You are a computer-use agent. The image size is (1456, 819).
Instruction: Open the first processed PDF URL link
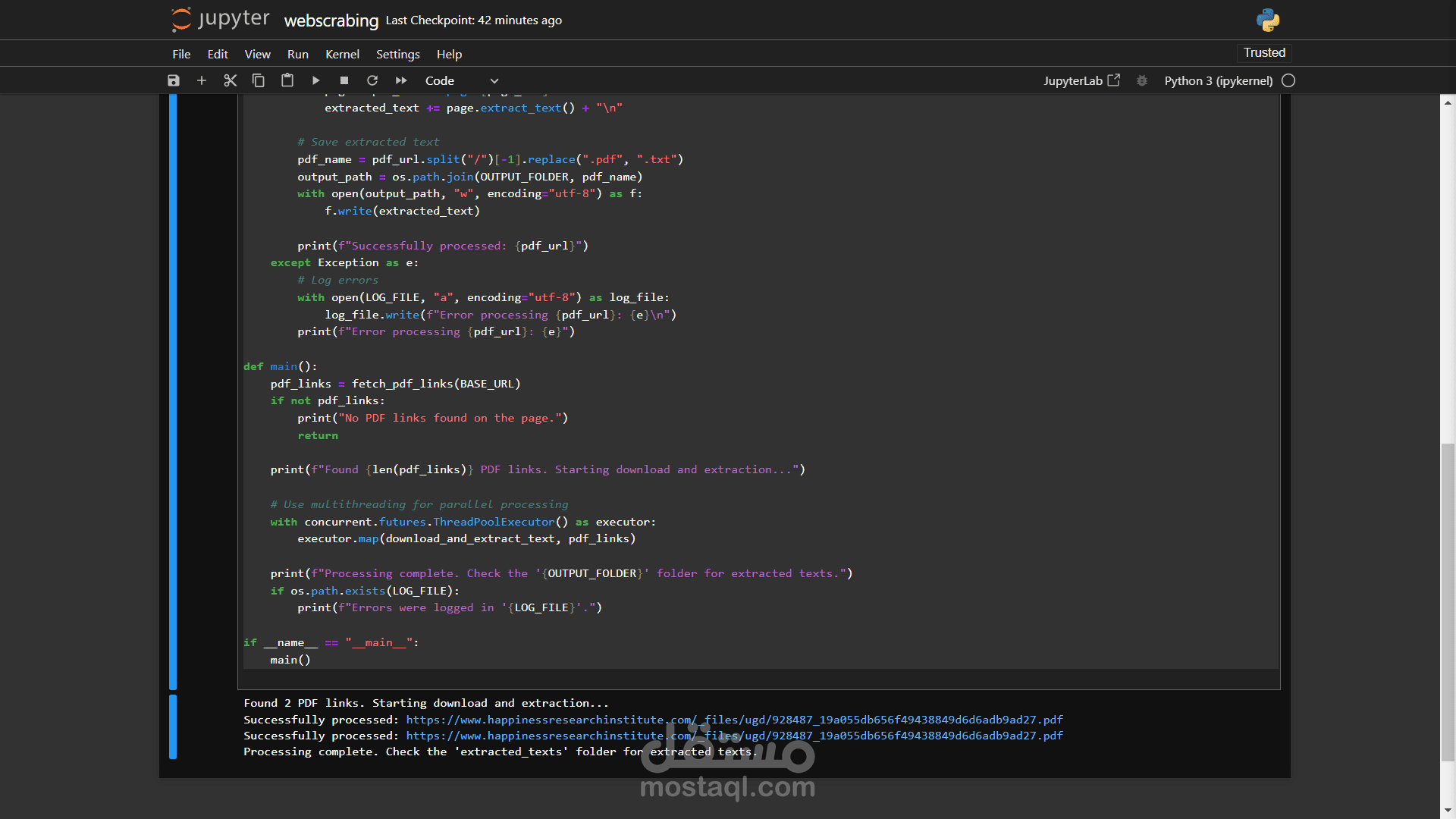pos(733,720)
